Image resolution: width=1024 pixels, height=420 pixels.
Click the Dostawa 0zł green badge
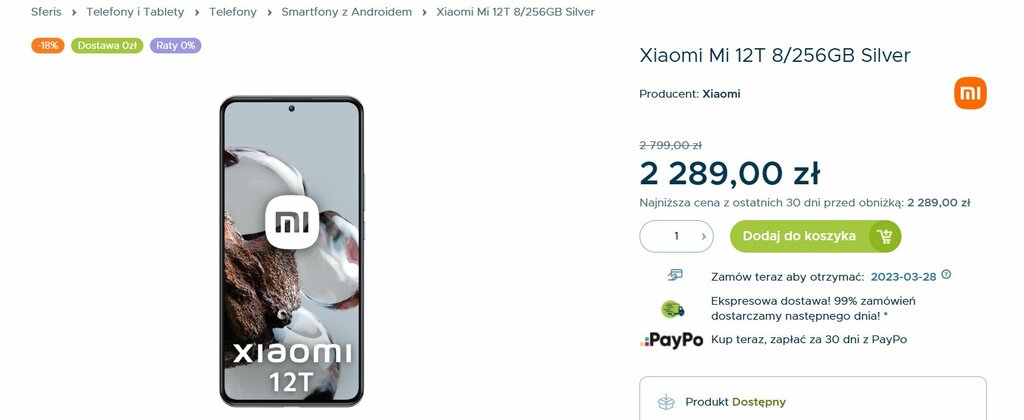[107, 46]
